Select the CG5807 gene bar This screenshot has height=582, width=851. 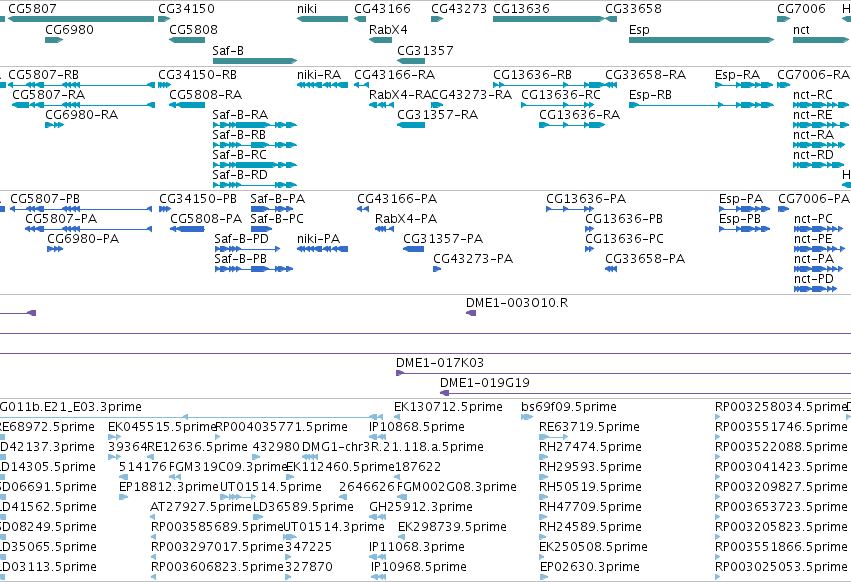click(x=81, y=19)
